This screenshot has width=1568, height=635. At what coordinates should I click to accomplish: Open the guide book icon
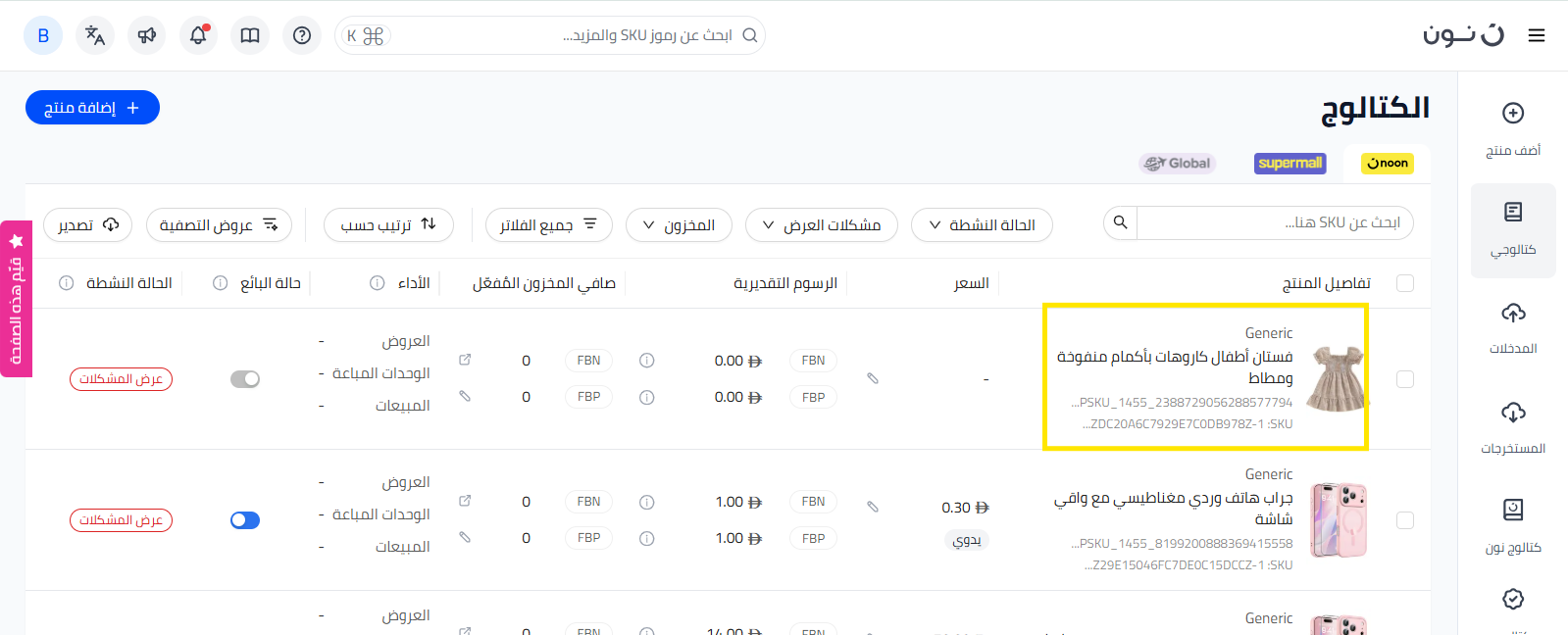250,35
